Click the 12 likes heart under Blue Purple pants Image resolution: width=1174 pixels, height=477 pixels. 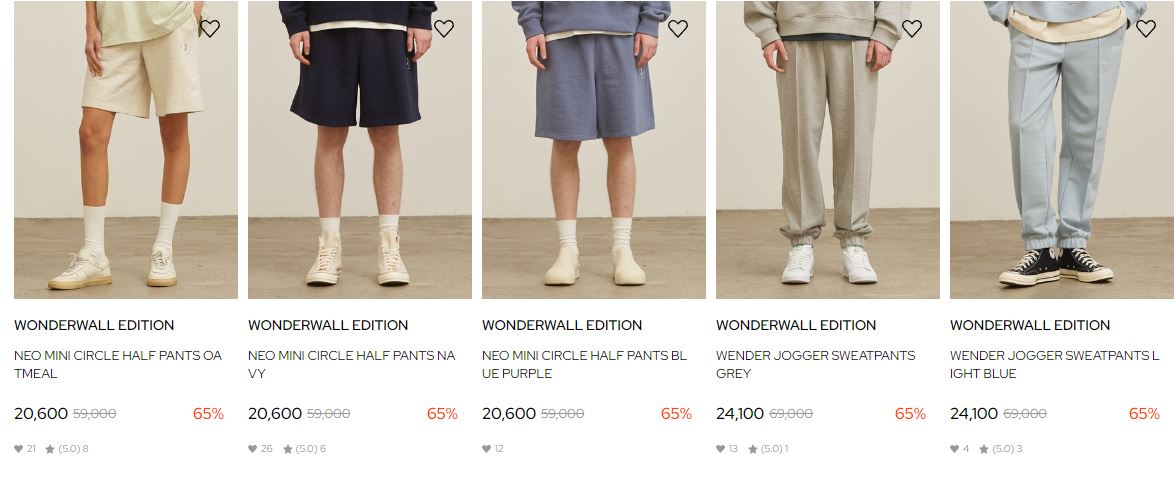(x=487, y=449)
